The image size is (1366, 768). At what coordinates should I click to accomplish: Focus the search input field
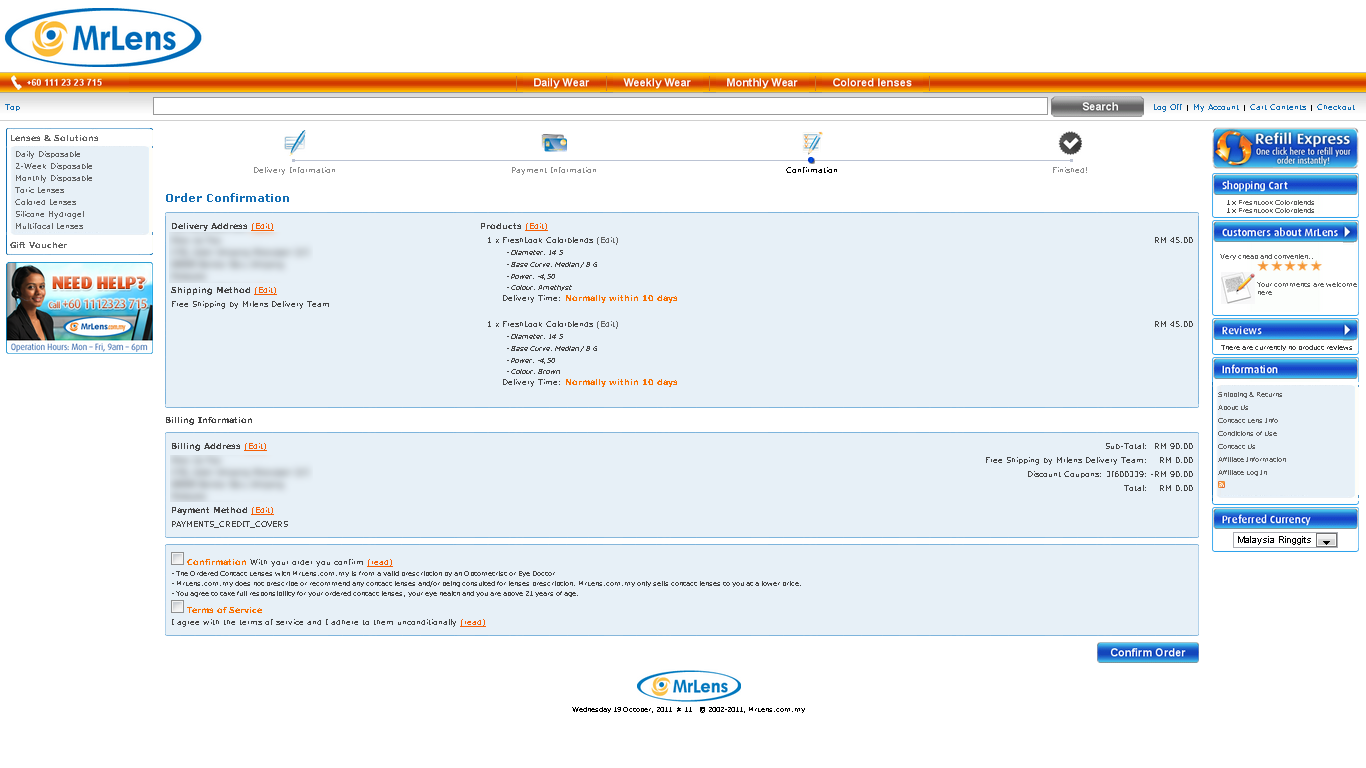[x=600, y=106]
